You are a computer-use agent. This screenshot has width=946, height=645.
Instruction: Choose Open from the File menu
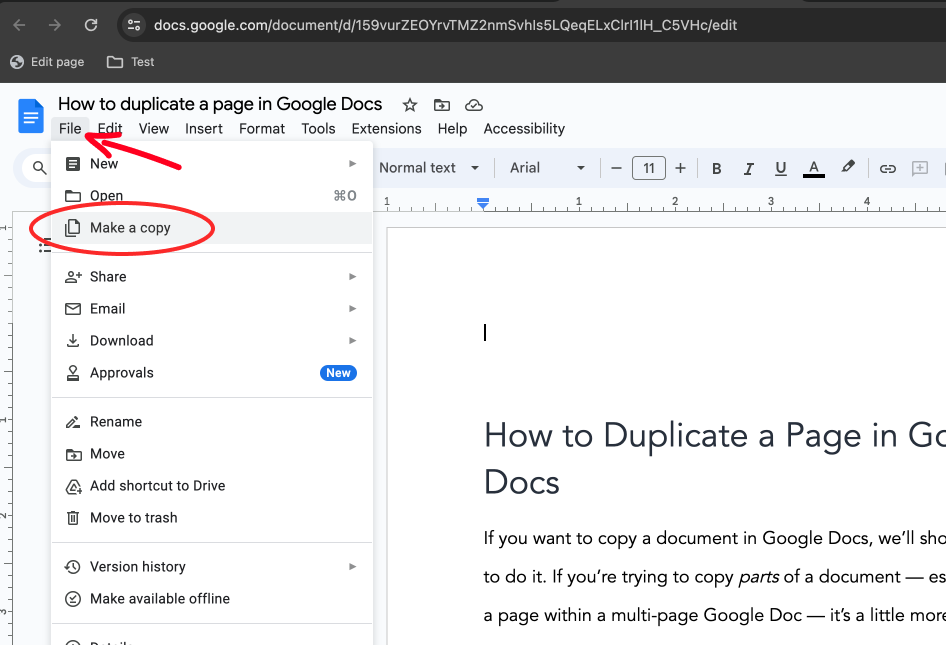pos(212,195)
